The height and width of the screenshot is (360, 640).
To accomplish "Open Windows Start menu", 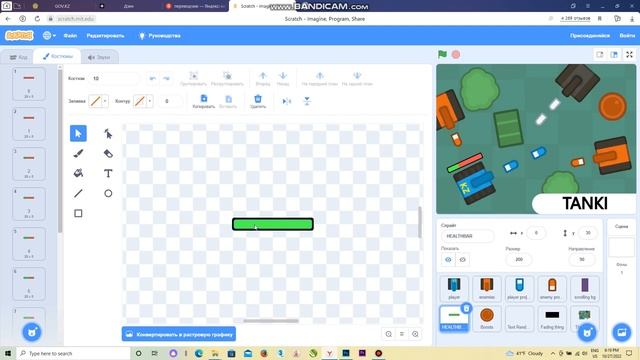I will [8, 353].
